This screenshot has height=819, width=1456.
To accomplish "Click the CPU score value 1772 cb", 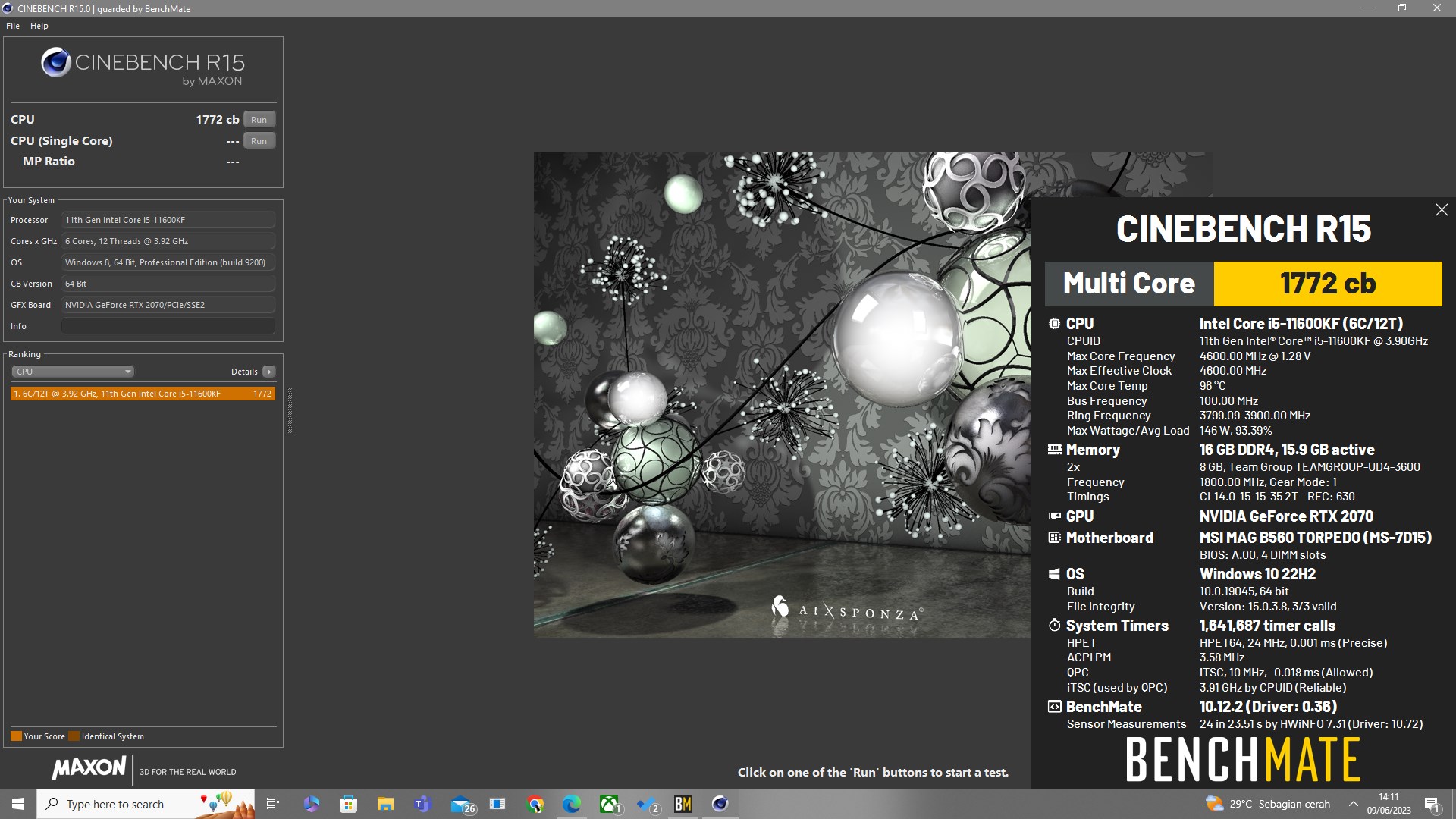I will coord(218,120).
